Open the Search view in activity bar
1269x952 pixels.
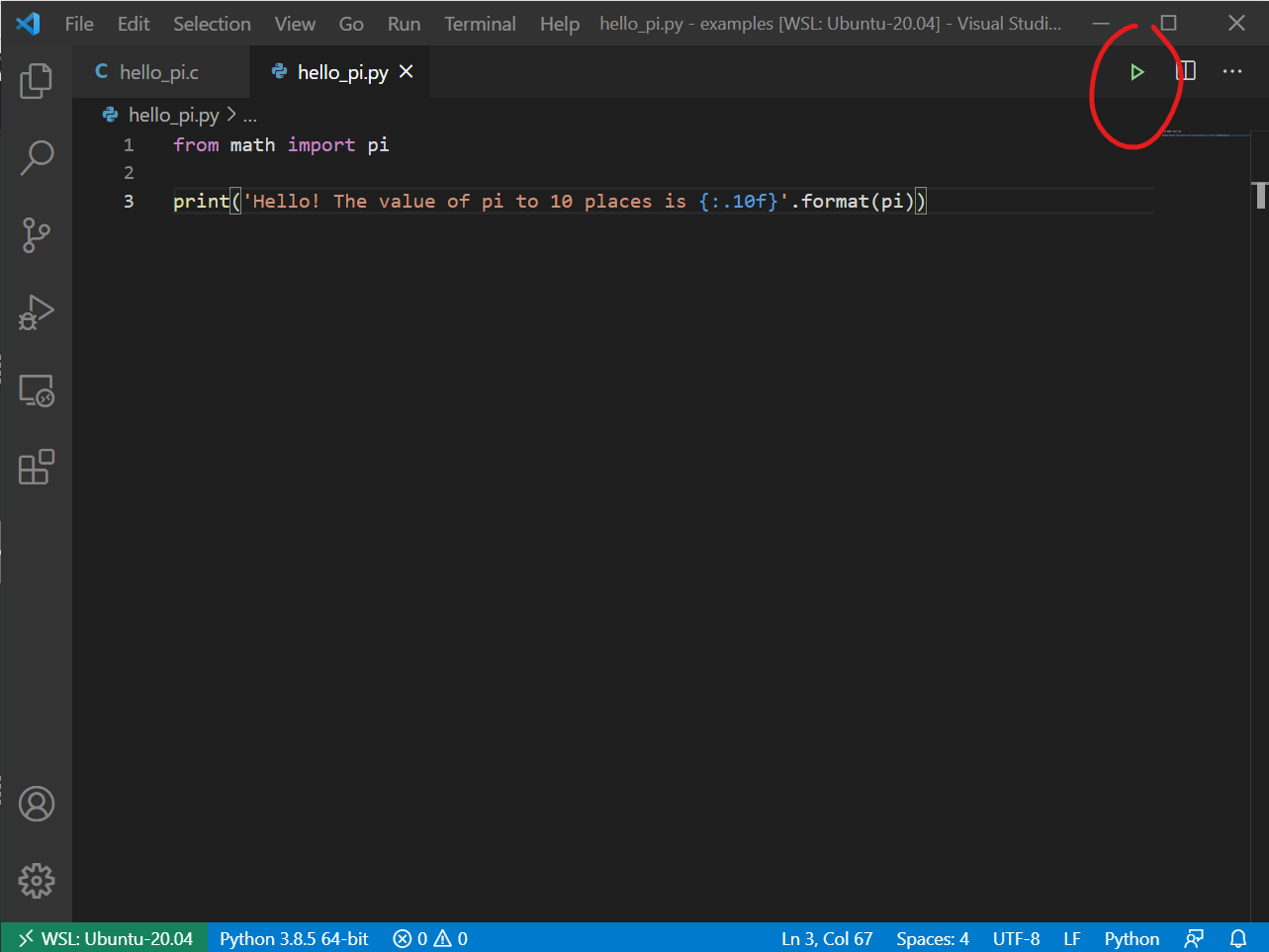[37, 157]
